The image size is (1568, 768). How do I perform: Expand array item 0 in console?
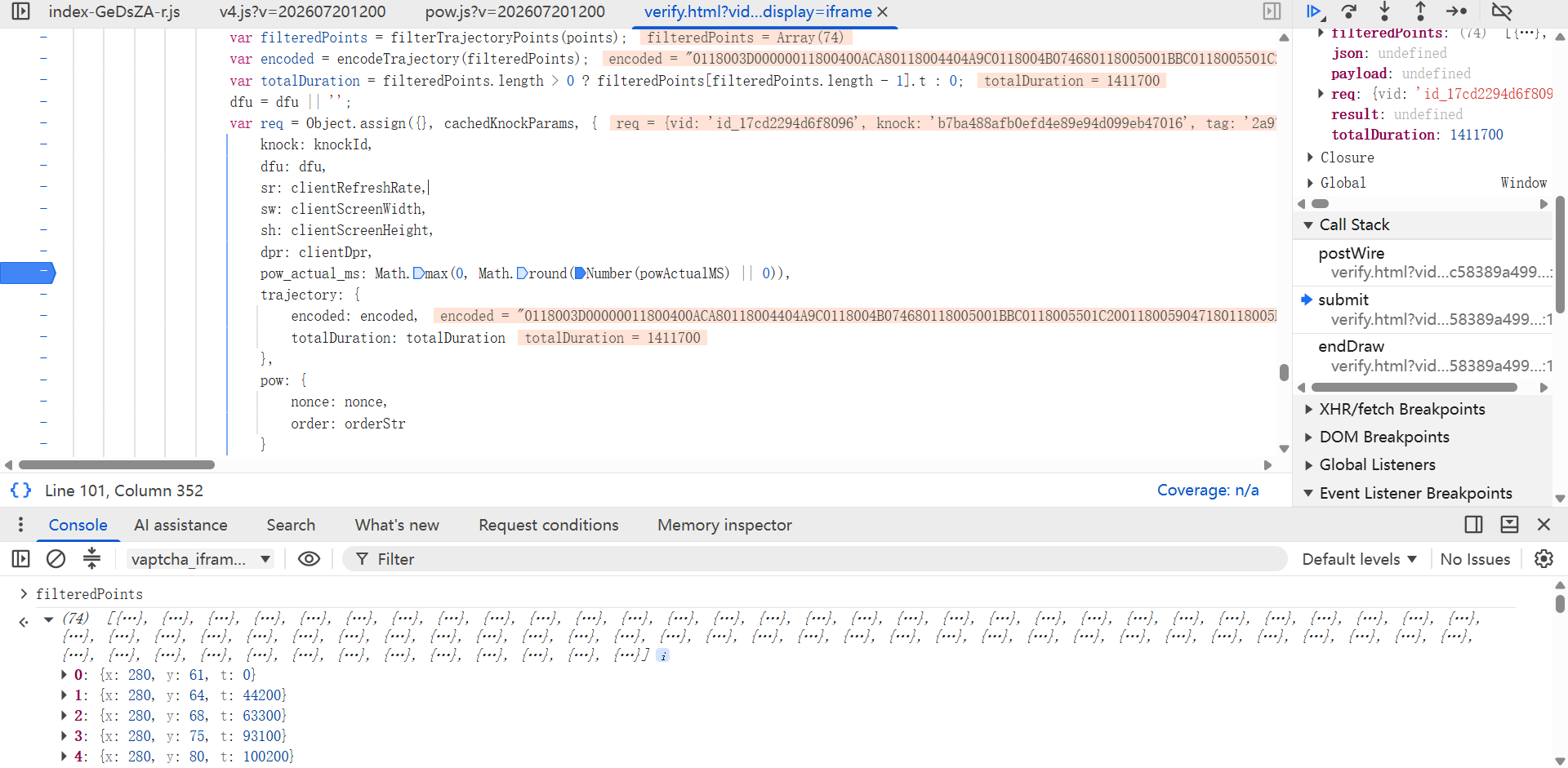pyautogui.click(x=65, y=675)
